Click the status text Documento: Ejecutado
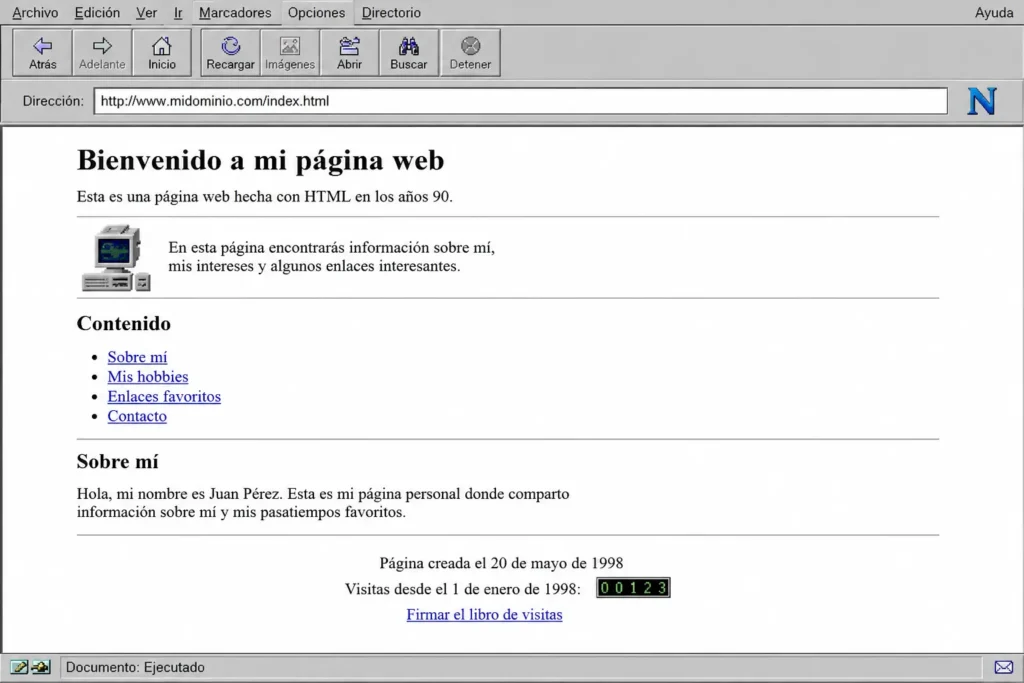This screenshot has height=683, width=1024. click(135, 667)
